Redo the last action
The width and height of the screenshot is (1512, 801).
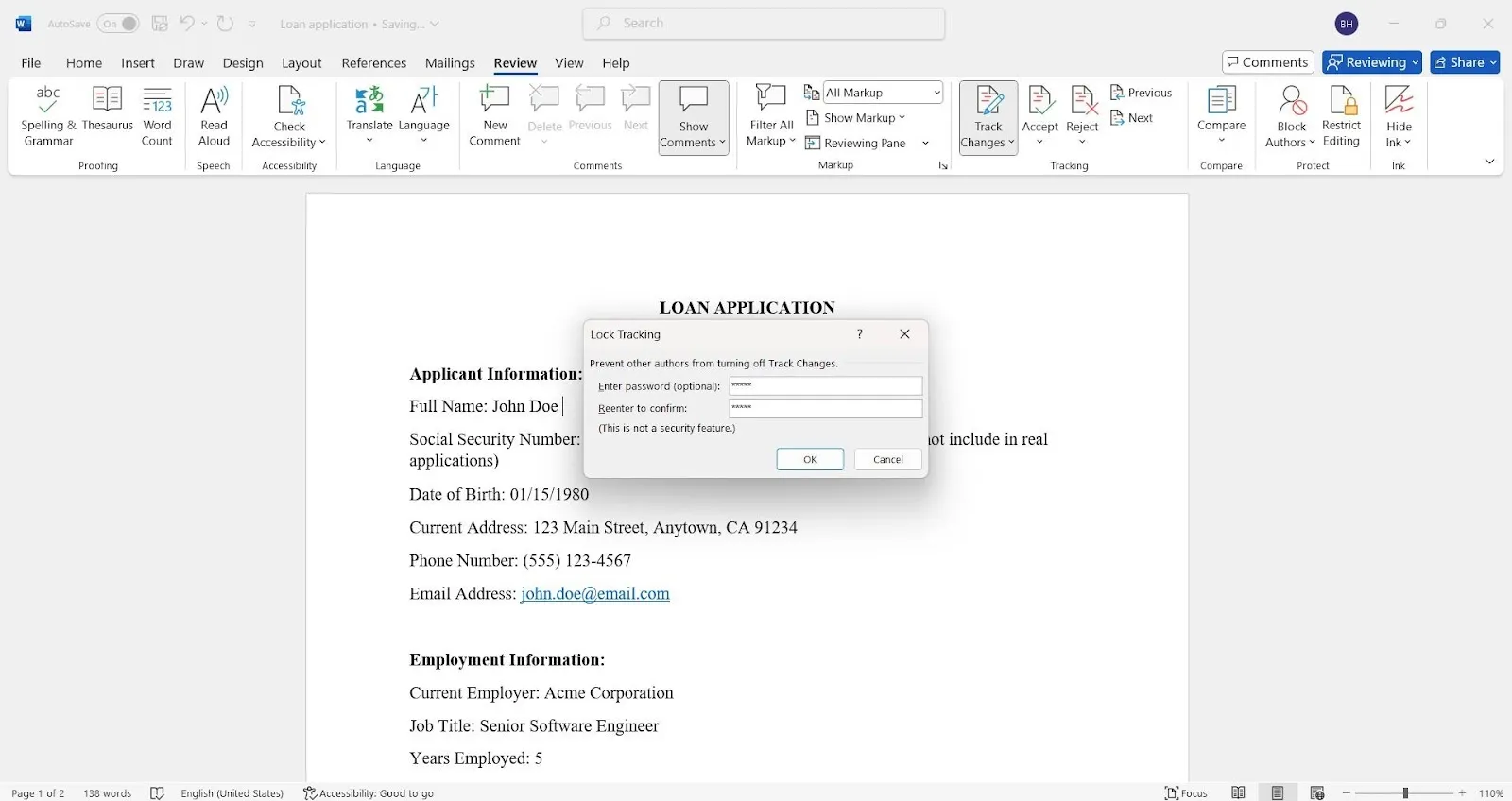tap(225, 24)
